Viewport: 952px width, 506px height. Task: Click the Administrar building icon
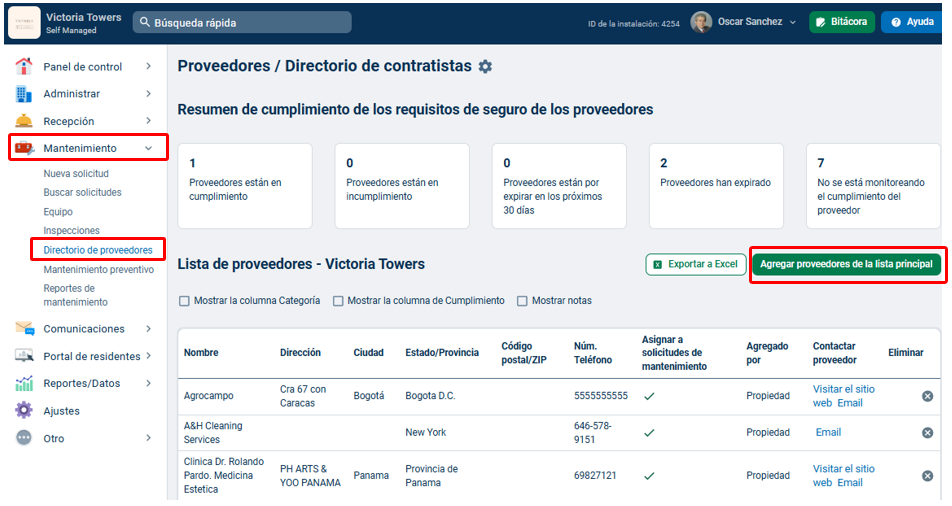point(24,94)
